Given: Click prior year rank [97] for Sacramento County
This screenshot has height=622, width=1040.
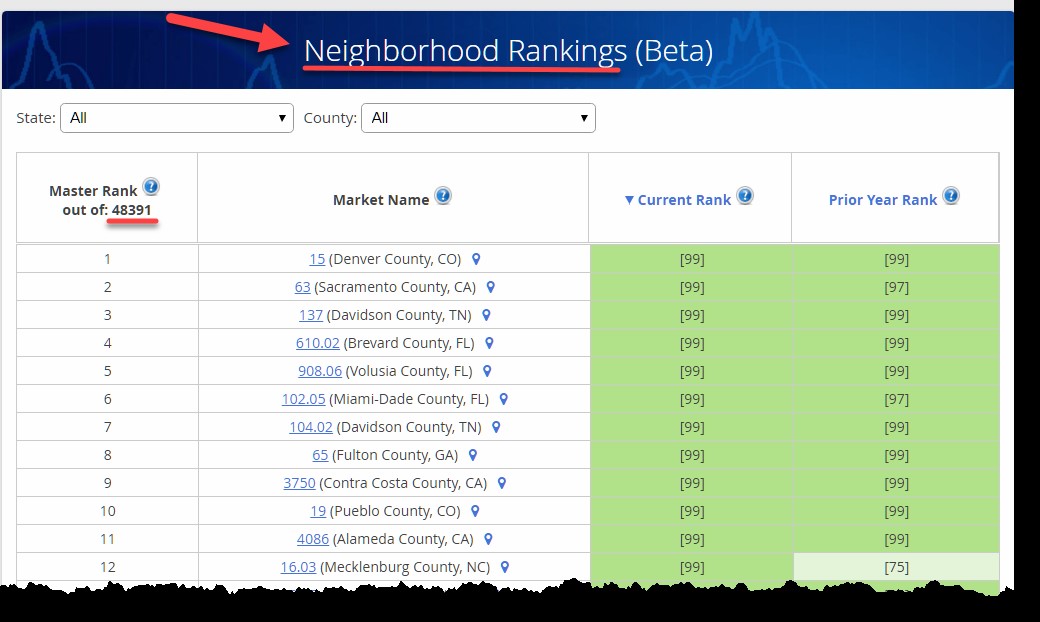Looking at the screenshot, I should (896, 287).
